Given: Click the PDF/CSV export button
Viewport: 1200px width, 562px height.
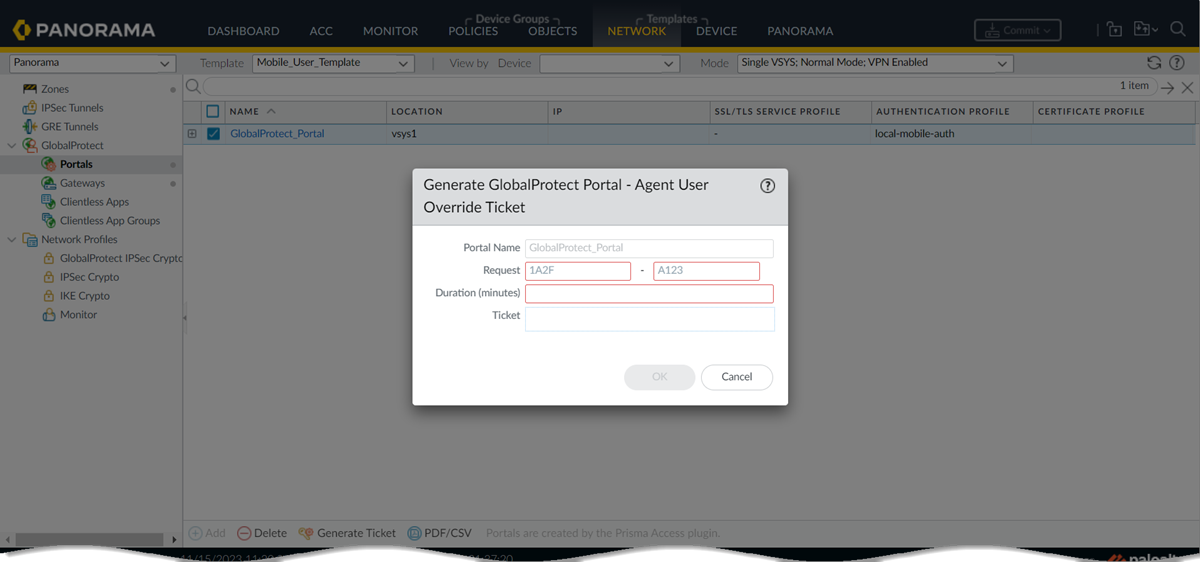Looking at the screenshot, I should point(439,533).
